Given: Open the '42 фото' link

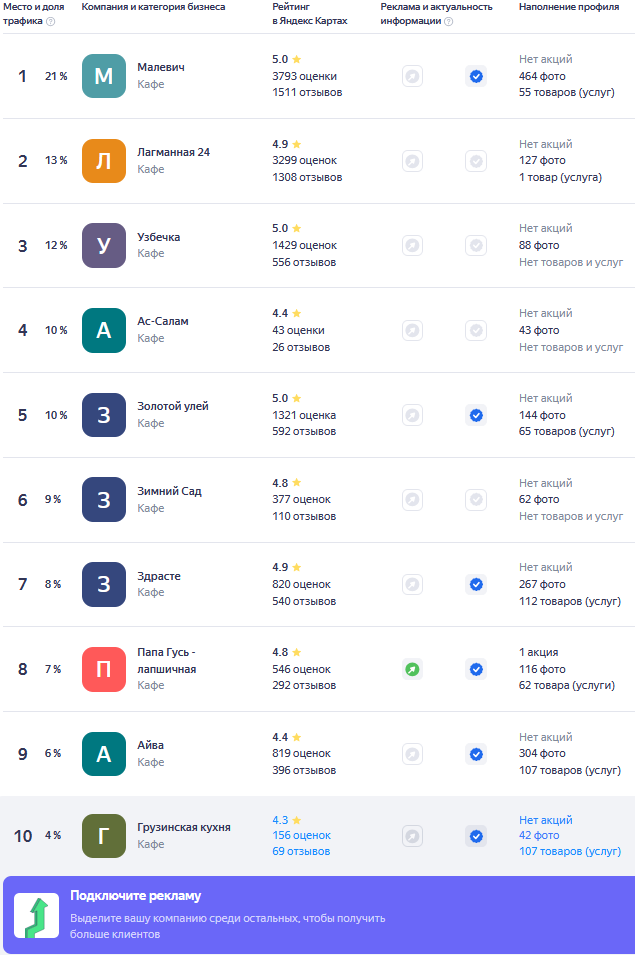Looking at the screenshot, I should tap(539, 835).
